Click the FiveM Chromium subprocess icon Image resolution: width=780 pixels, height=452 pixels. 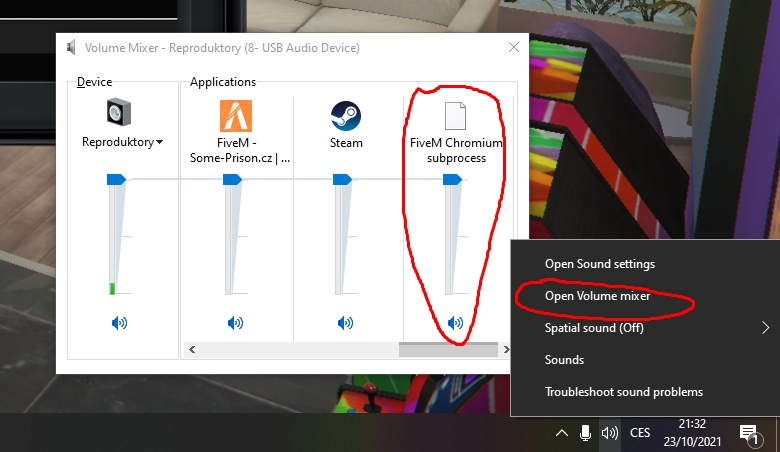pyautogui.click(x=456, y=115)
